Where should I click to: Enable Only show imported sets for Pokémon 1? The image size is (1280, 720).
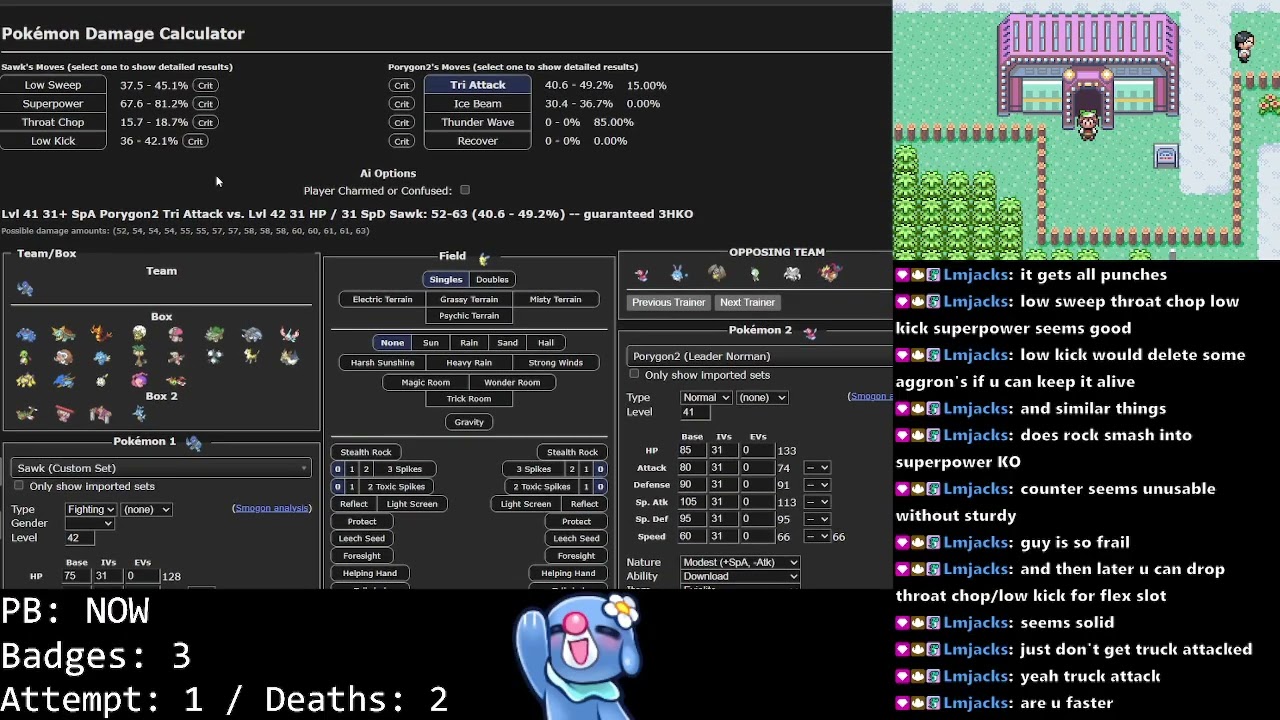coord(19,486)
